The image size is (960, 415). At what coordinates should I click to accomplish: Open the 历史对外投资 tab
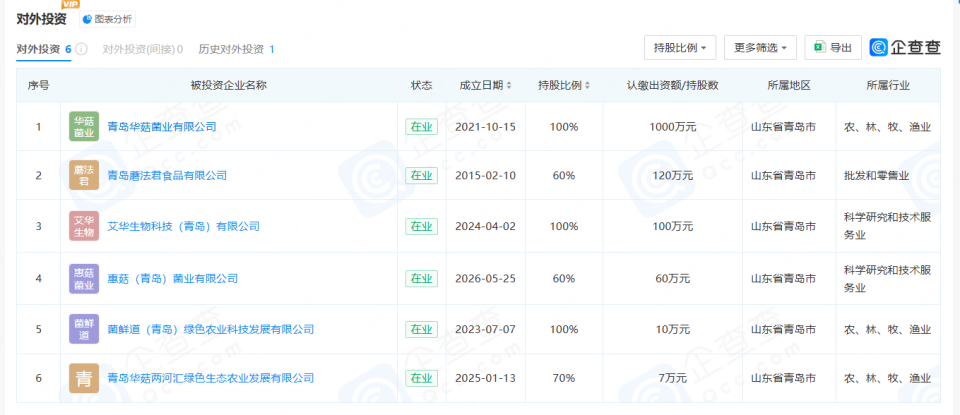236,49
